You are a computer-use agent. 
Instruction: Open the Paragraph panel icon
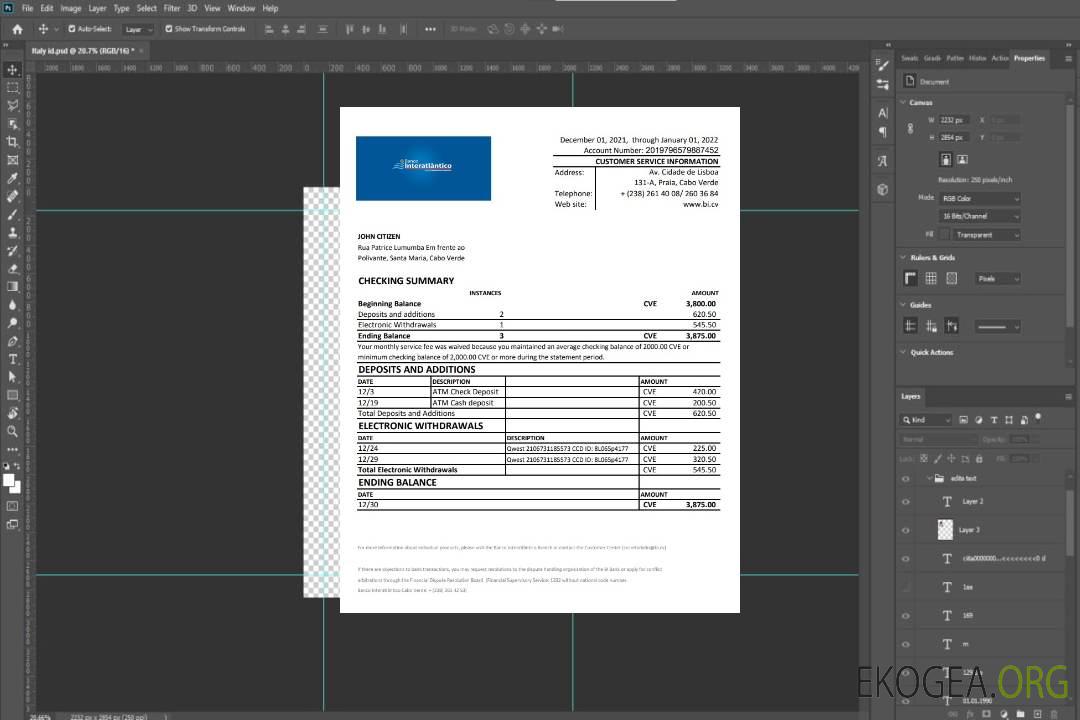[x=882, y=132]
